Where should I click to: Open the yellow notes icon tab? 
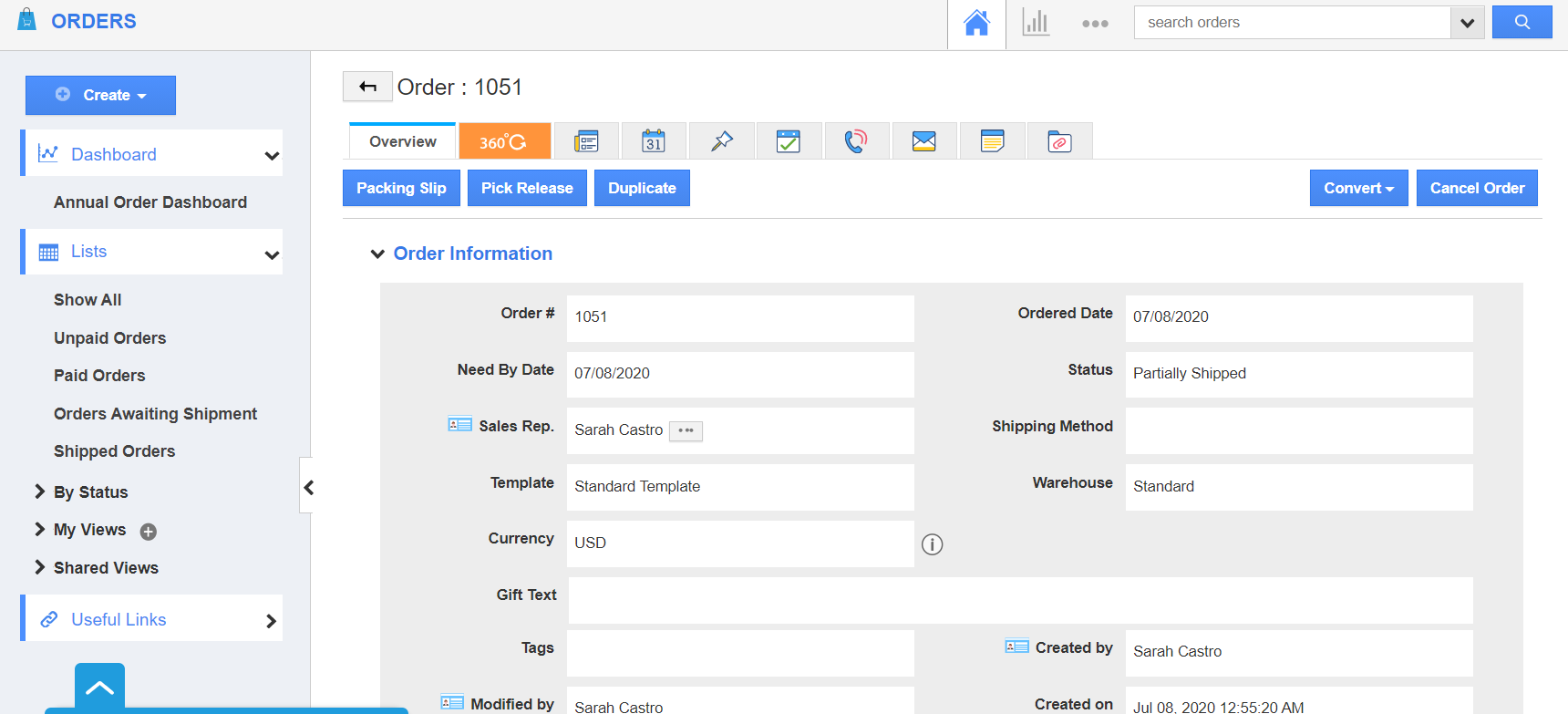[x=992, y=141]
